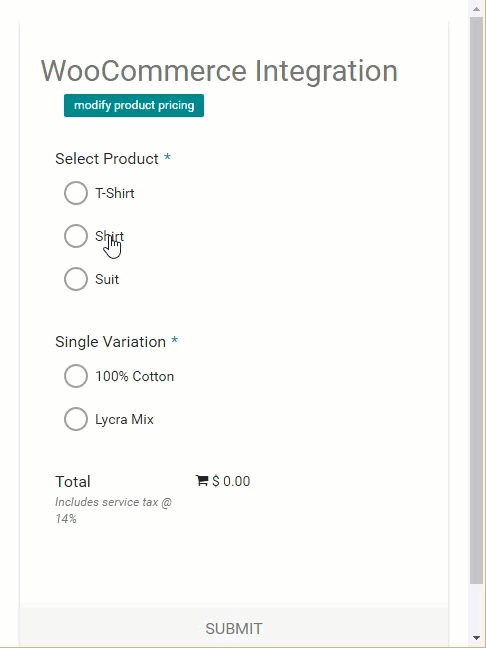Submit the form with SUBMIT button
This screenshot has height=648, width=486.
tap(234, 628)
